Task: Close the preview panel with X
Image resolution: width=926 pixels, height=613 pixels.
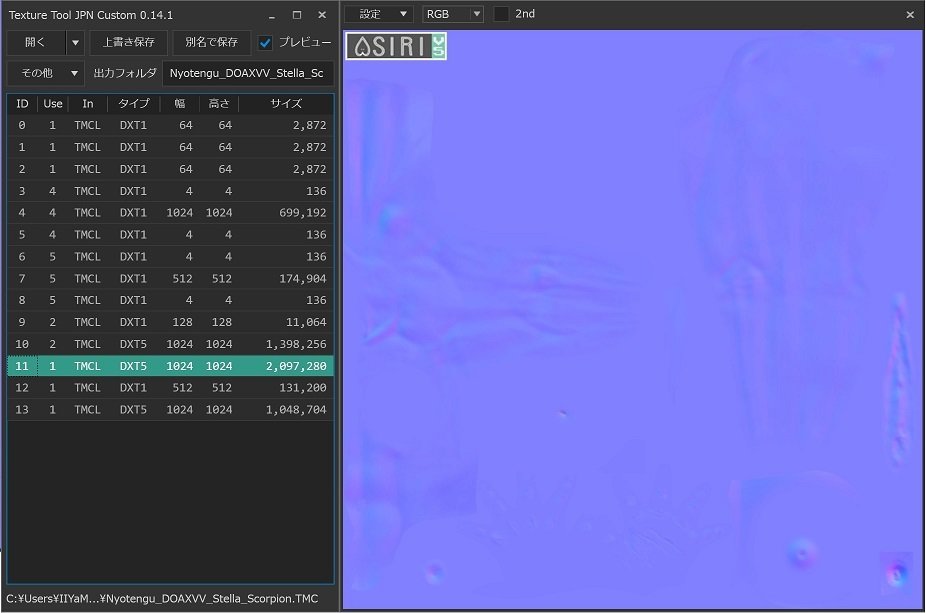Action: [910, 15]
